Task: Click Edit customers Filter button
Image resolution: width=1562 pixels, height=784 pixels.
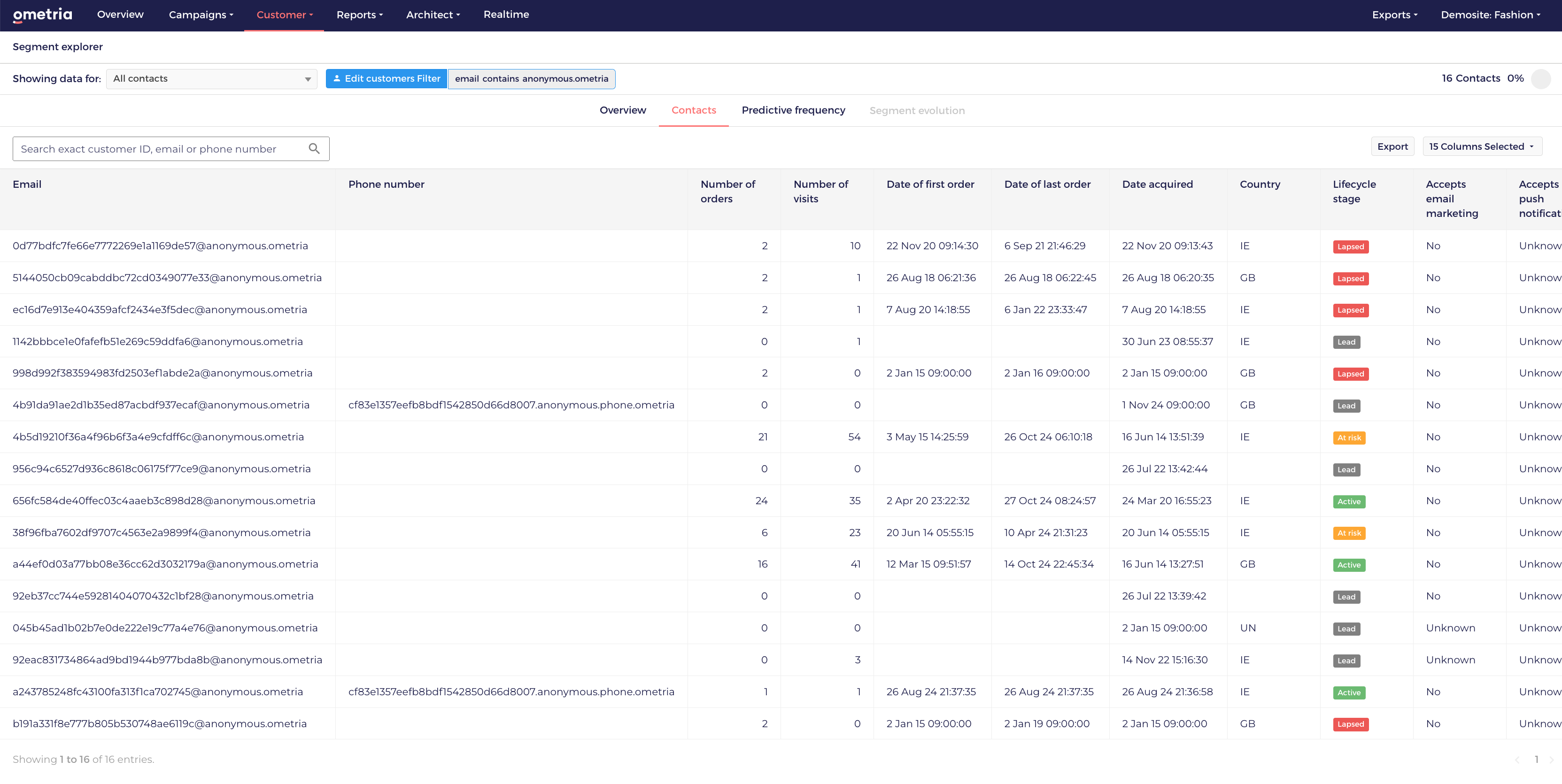Action: point(386,79)
